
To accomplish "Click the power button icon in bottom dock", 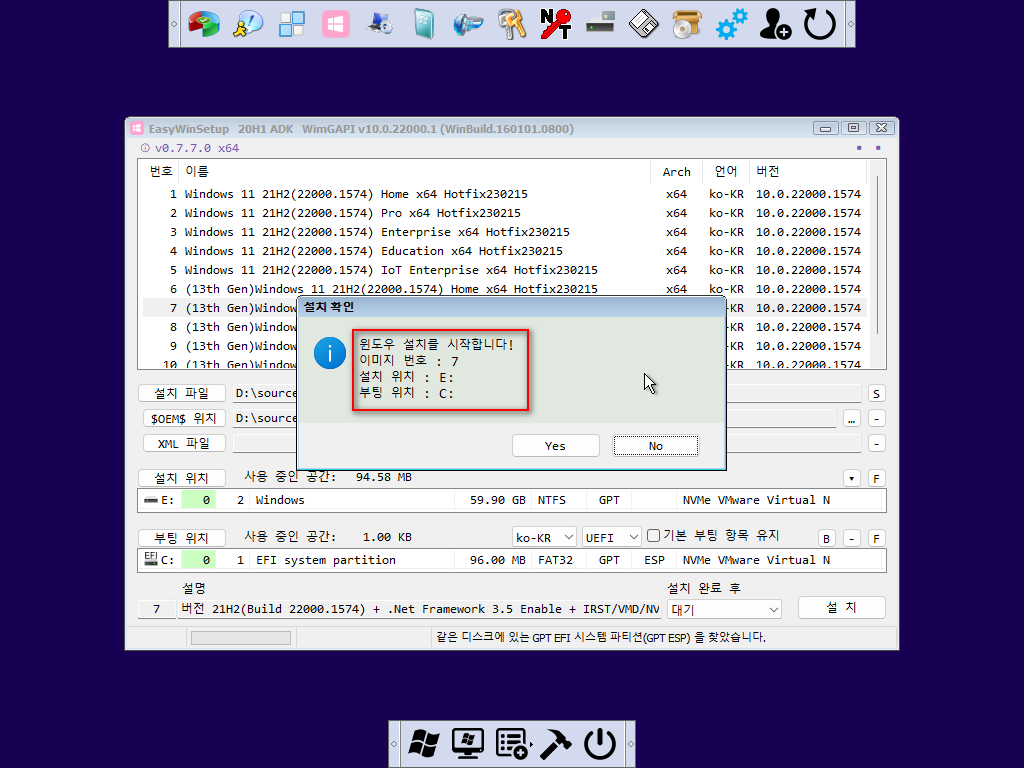I will (600, 744).
